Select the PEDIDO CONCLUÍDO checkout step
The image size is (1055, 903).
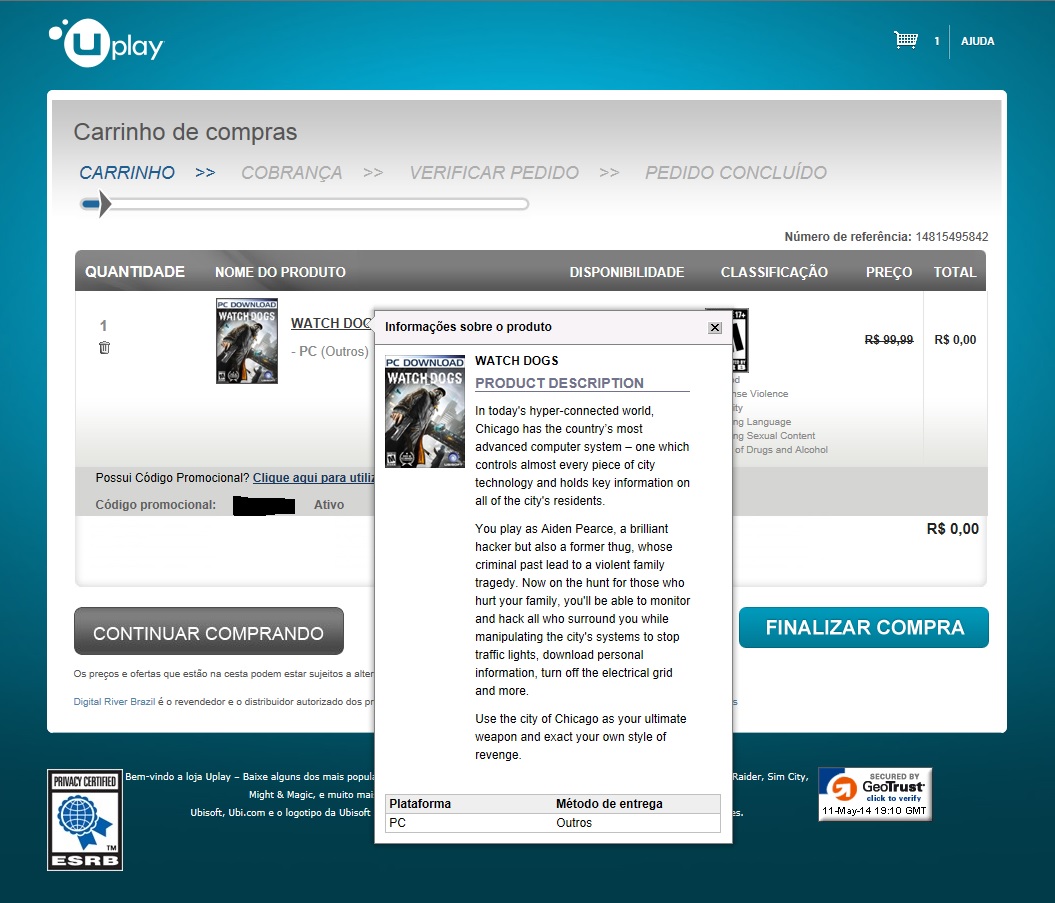(736, 173)
